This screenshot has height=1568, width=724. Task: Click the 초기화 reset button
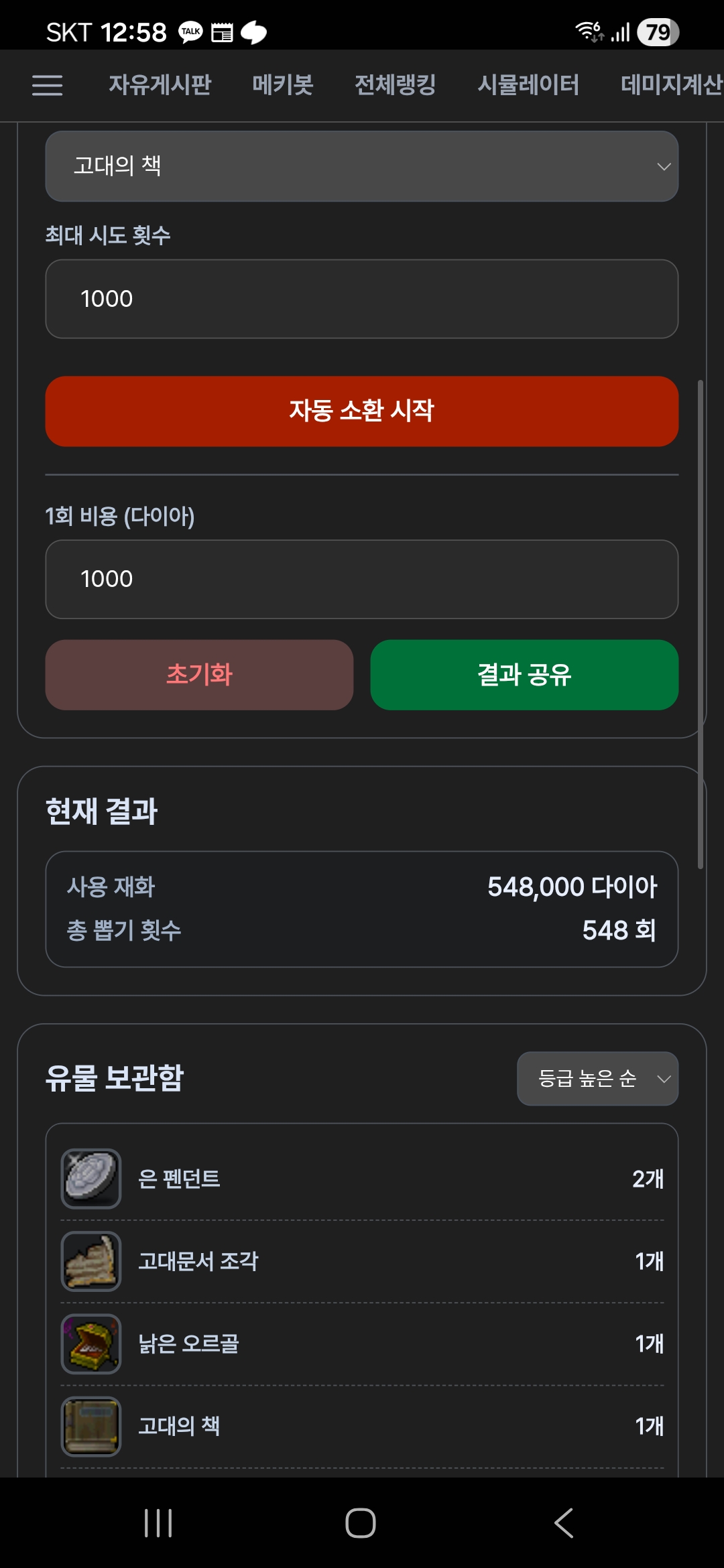pos(199,675)
